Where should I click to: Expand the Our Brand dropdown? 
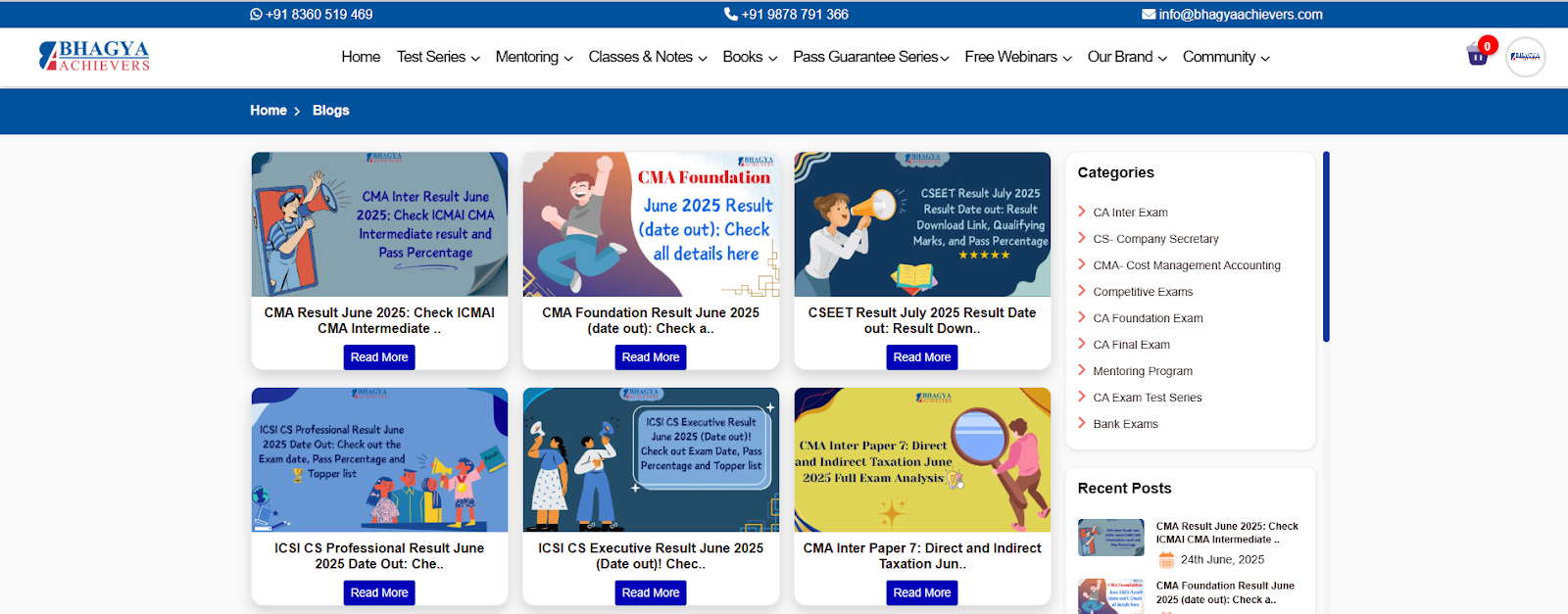click(x=1127, y=57)
